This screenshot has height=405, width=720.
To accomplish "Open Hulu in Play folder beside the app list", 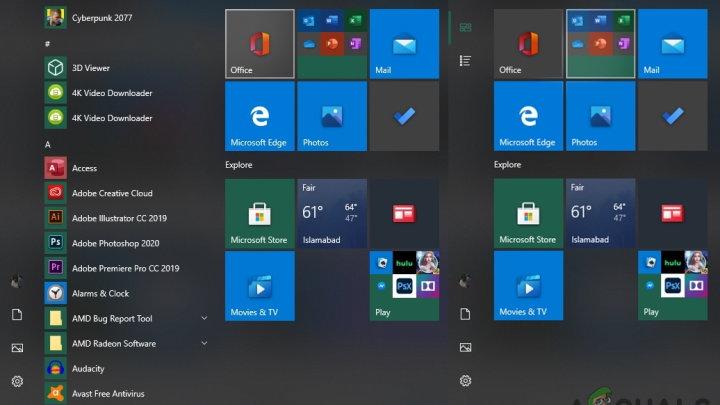I will pos(405,263).
